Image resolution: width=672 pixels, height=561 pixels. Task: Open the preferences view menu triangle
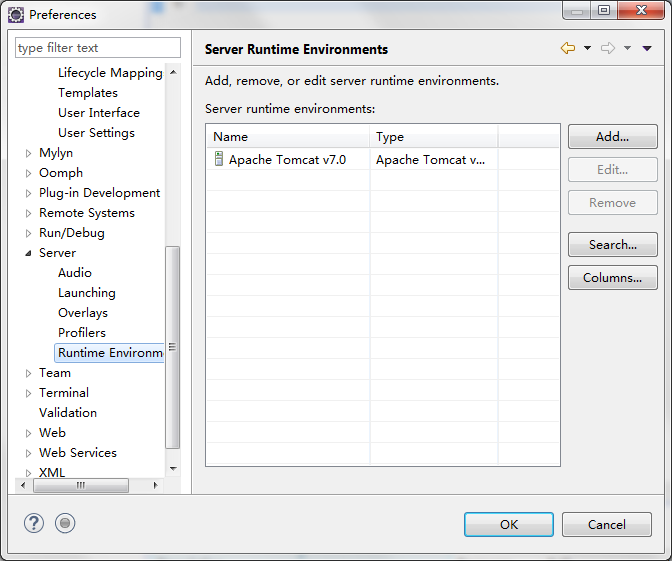[x=647, y=48]
